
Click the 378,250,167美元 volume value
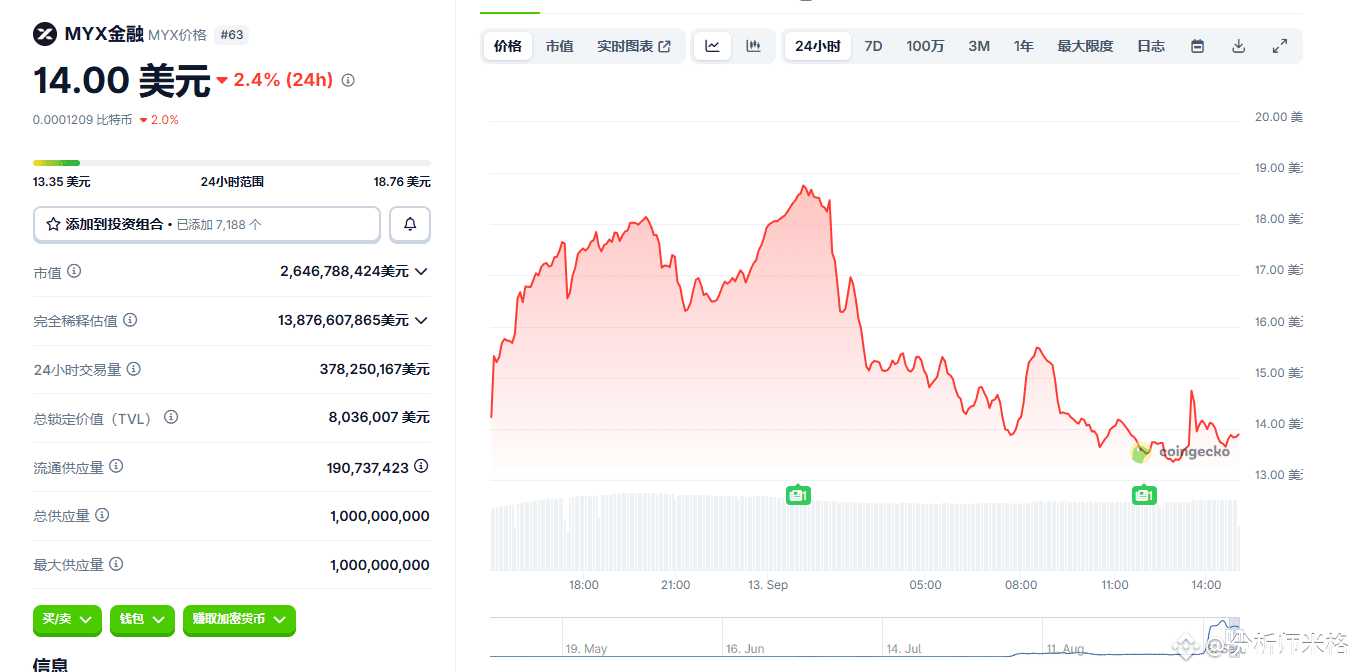(x=374, y=369)
